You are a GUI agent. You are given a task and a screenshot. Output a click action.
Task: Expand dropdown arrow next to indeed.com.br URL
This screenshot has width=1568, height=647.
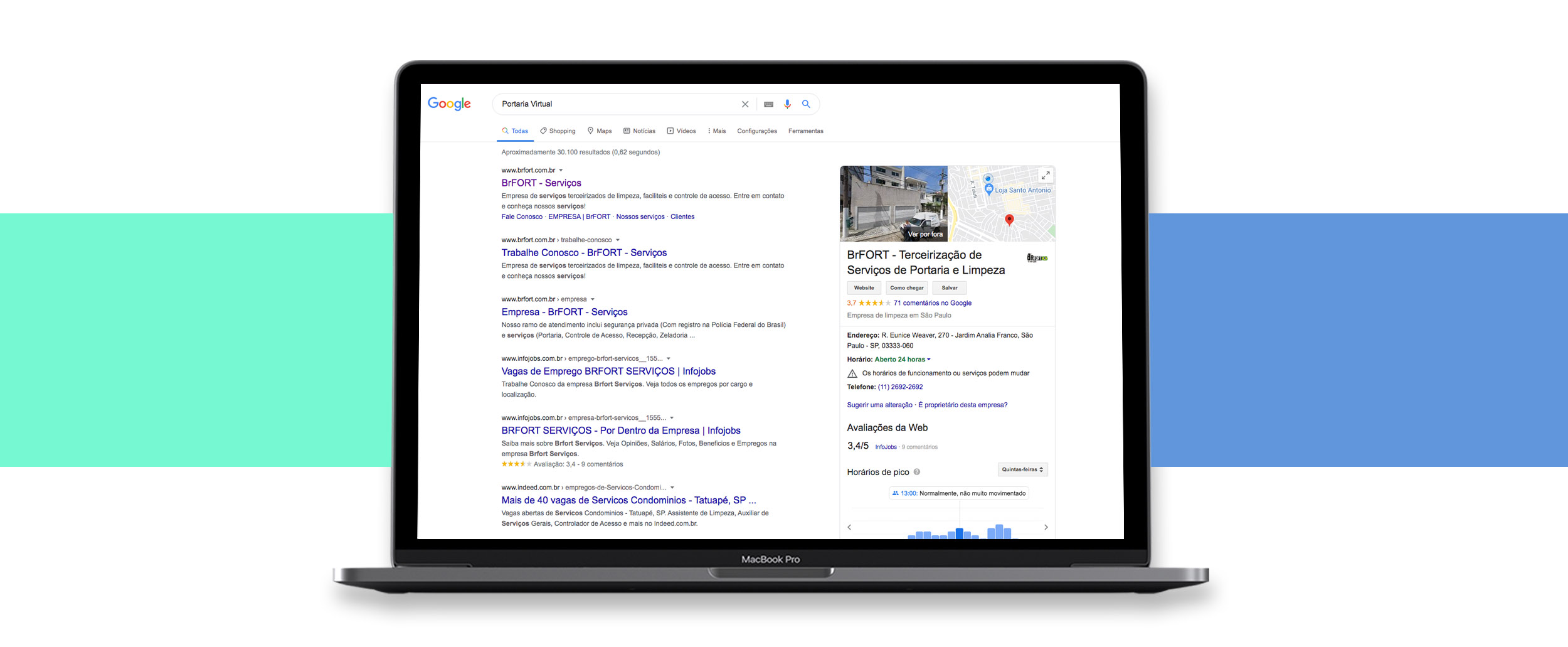672,488
